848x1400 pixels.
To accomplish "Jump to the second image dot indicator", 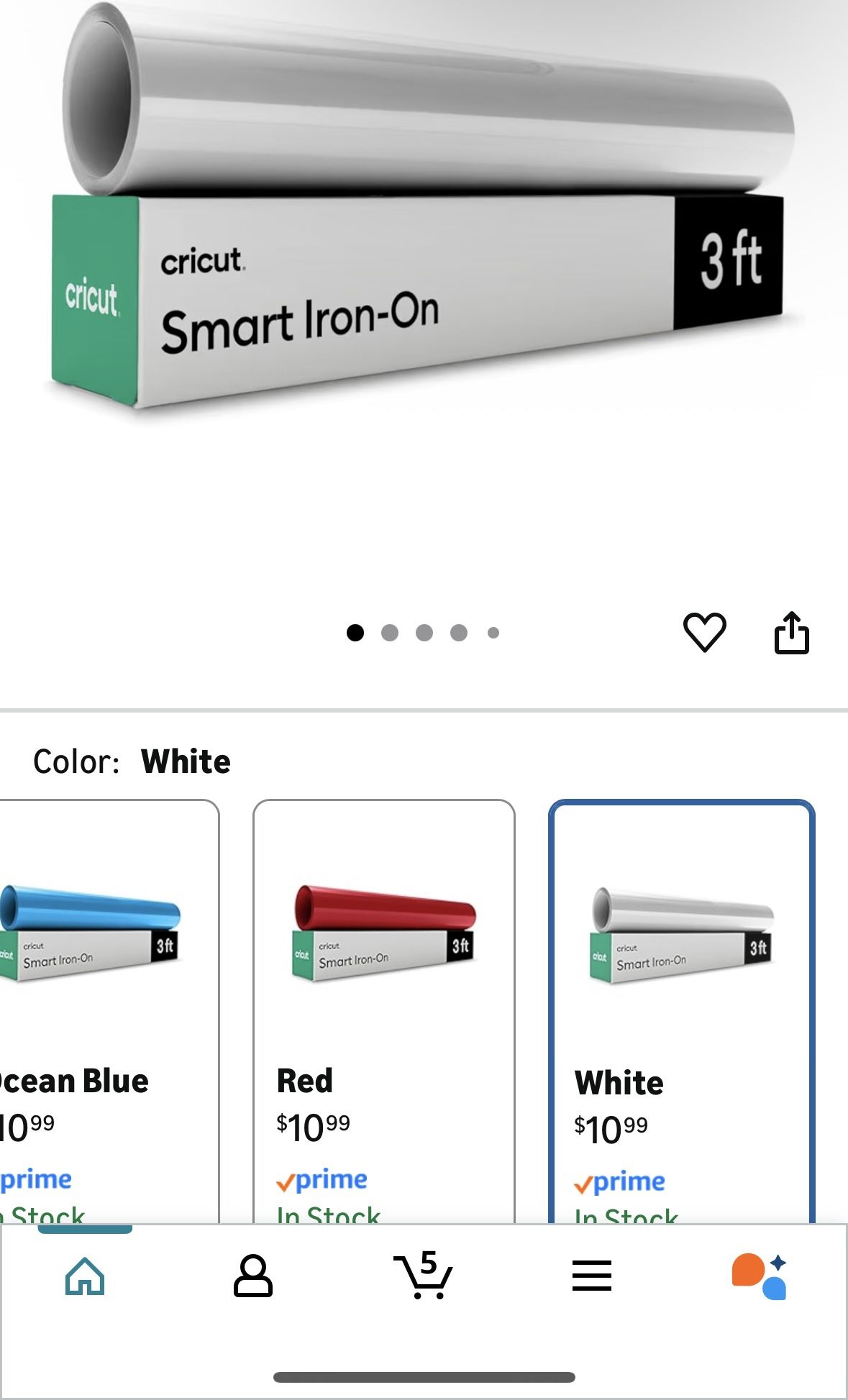I will (x=390, y=633).
